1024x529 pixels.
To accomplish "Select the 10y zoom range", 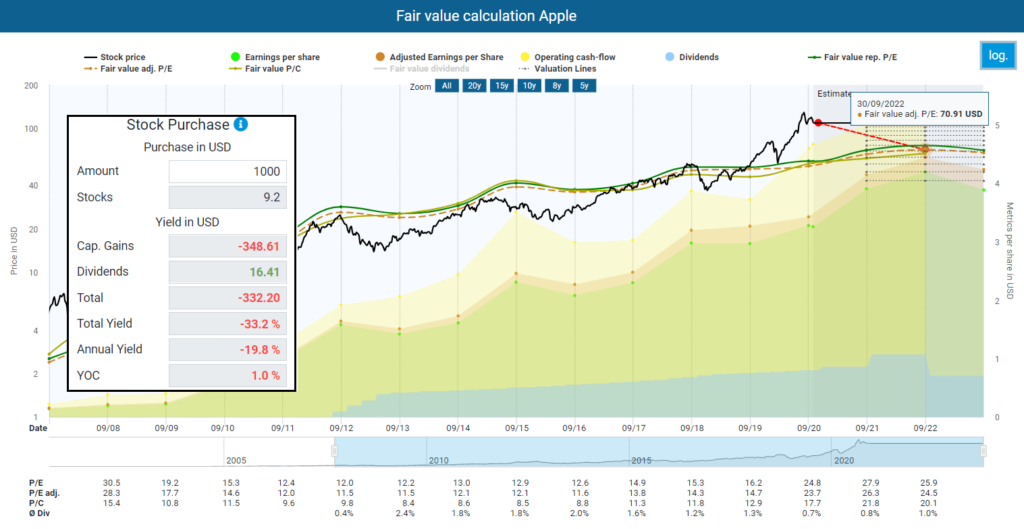I will pyautogui.click(x=529, y=86).
